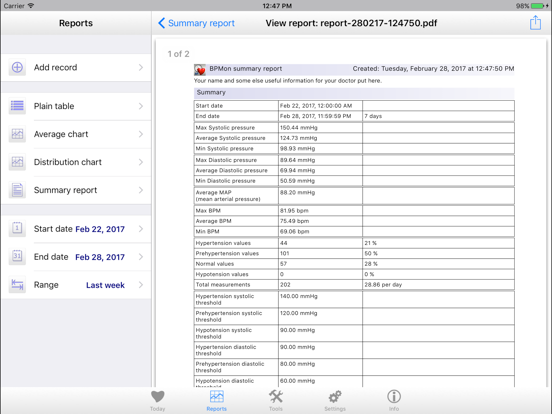Go back to Summary report
This screenshot has height=414, width=552.
tap(196, 23)
